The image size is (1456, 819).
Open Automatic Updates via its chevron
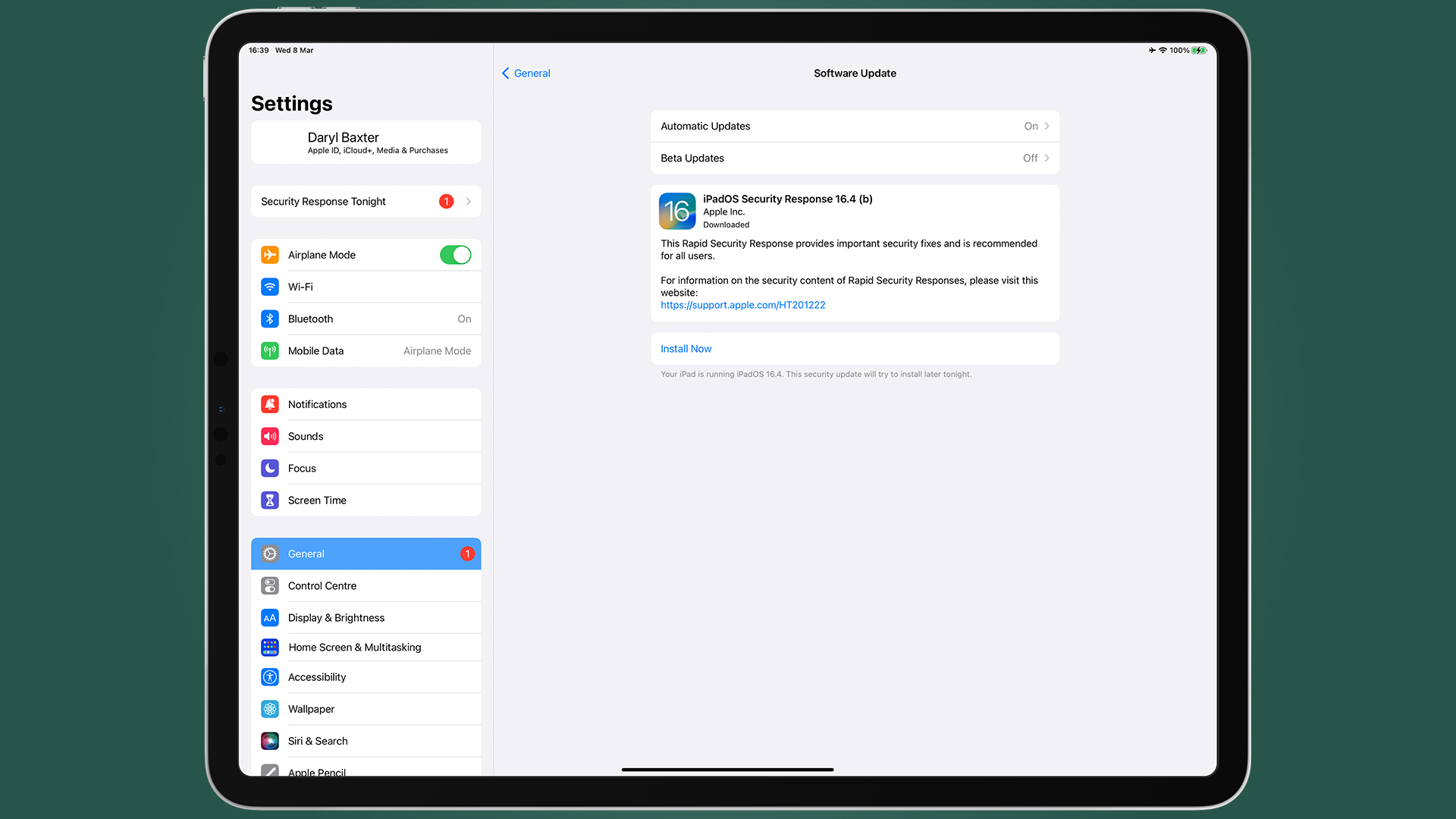tap(1046, 126)
